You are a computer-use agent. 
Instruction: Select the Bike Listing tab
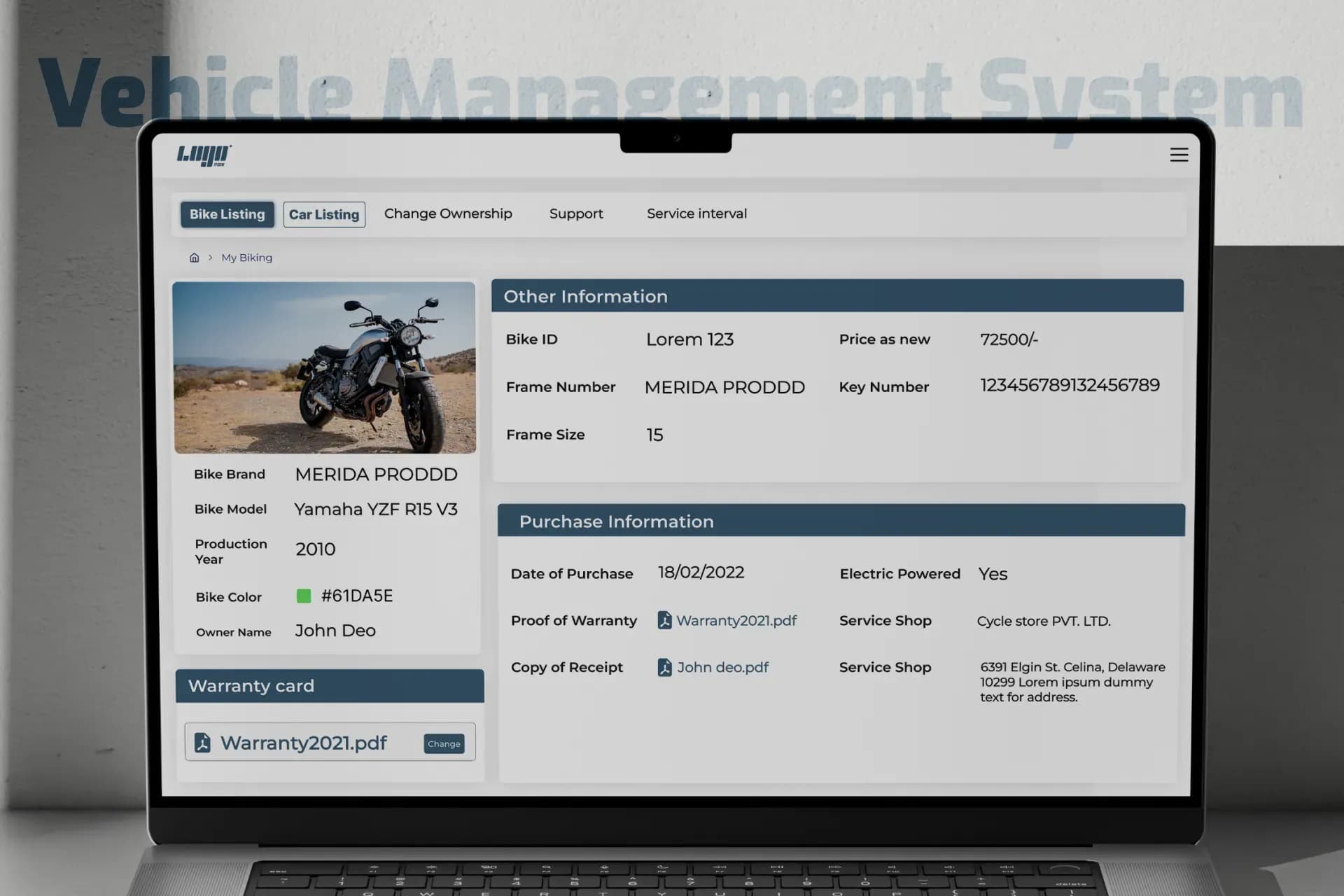(x=227, y=214)
